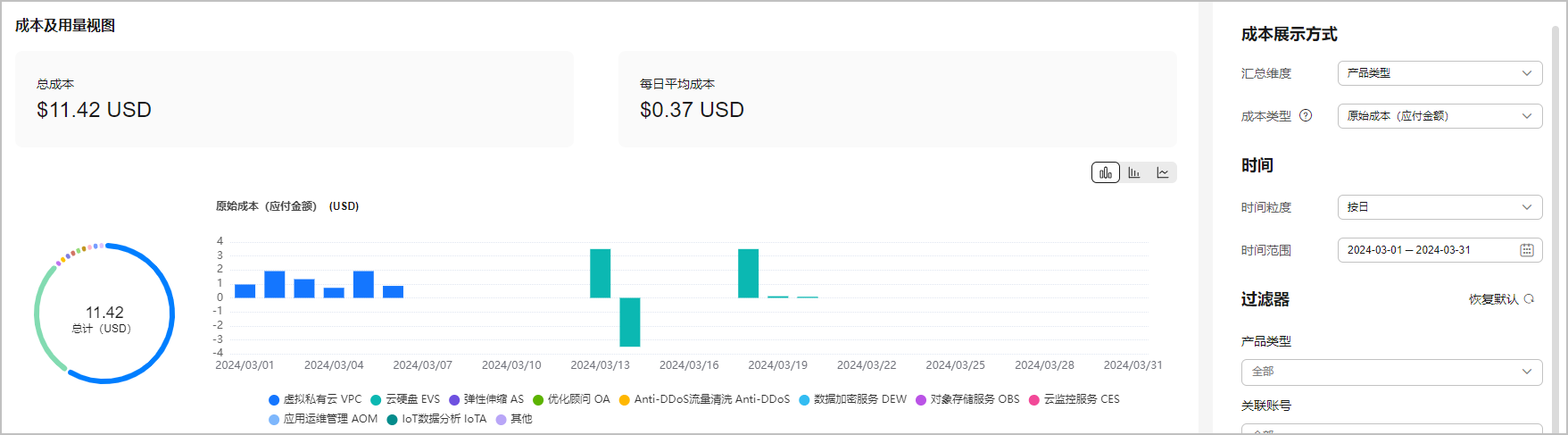Toggle 对象存储服务 OBS legend series
1568x435 pixels.
pyautogui.click(x=967, y=399)
